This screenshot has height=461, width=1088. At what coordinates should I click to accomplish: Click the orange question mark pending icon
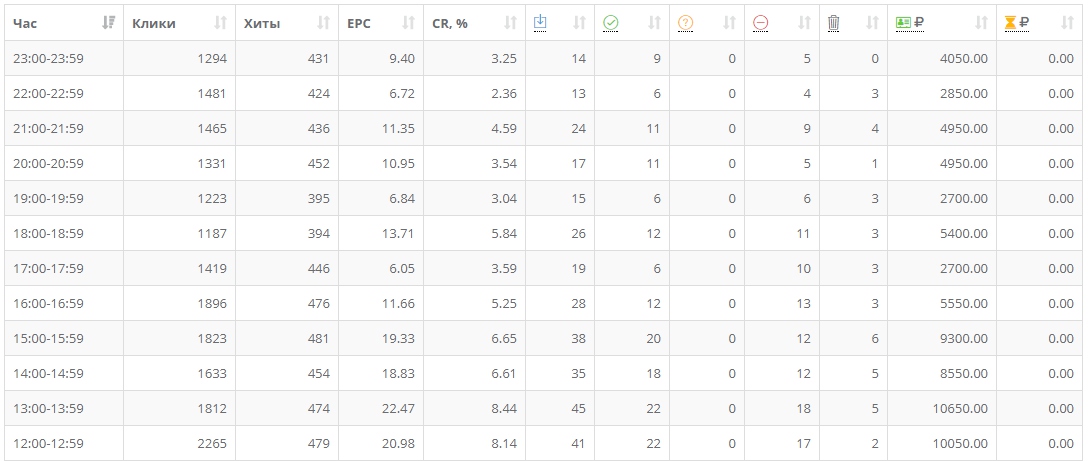tap(686, 23)
